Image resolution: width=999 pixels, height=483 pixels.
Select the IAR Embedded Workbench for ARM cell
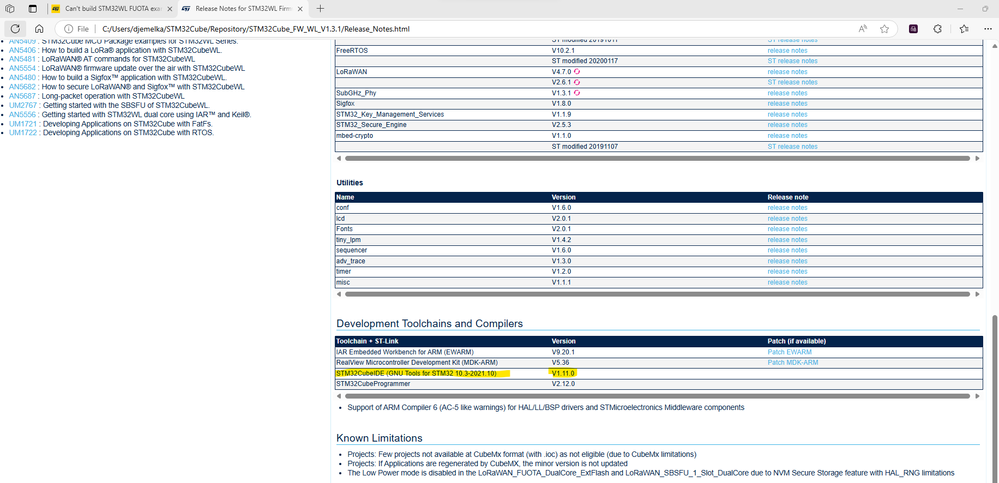coord(443,352)
